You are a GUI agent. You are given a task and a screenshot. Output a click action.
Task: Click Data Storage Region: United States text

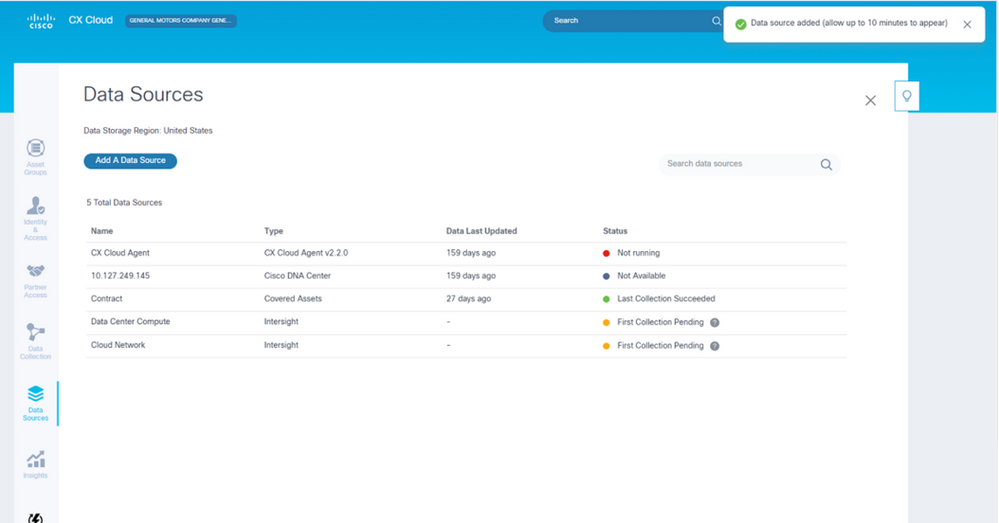pyautogui.click(x=148, y=131)
